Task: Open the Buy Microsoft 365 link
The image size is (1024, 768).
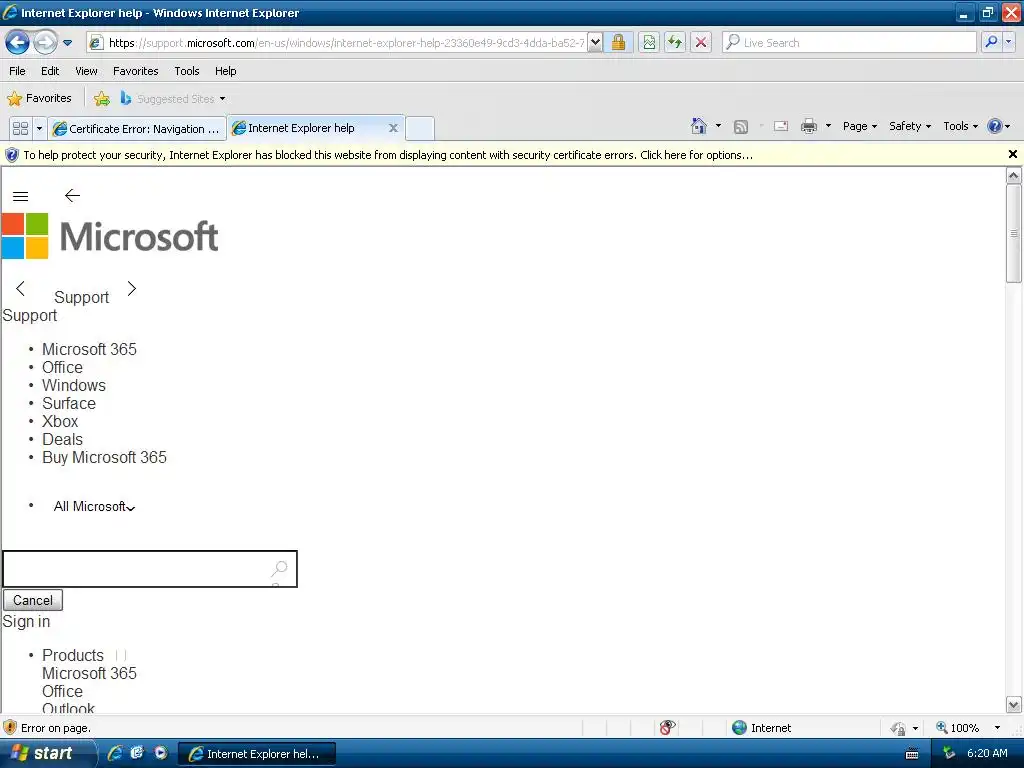Action: point(104,457)
